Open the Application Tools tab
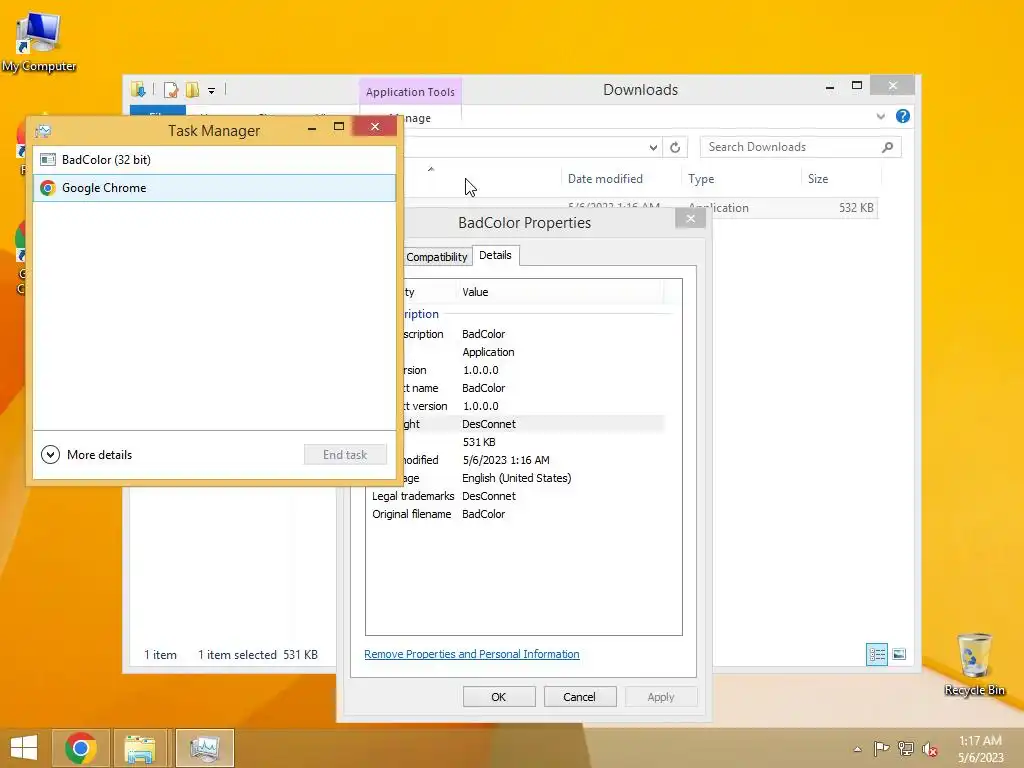 (410, 92)
